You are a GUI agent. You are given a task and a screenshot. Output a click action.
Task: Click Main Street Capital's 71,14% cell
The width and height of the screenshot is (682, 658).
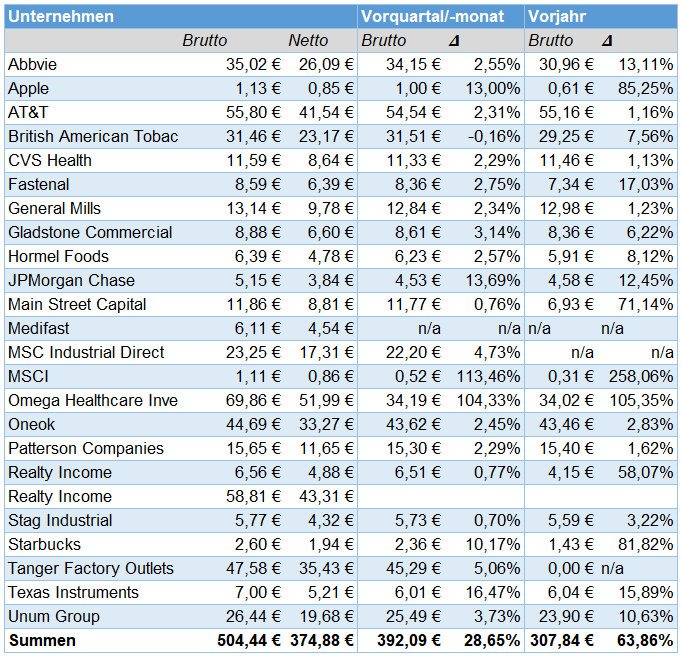tap(646, 304)
